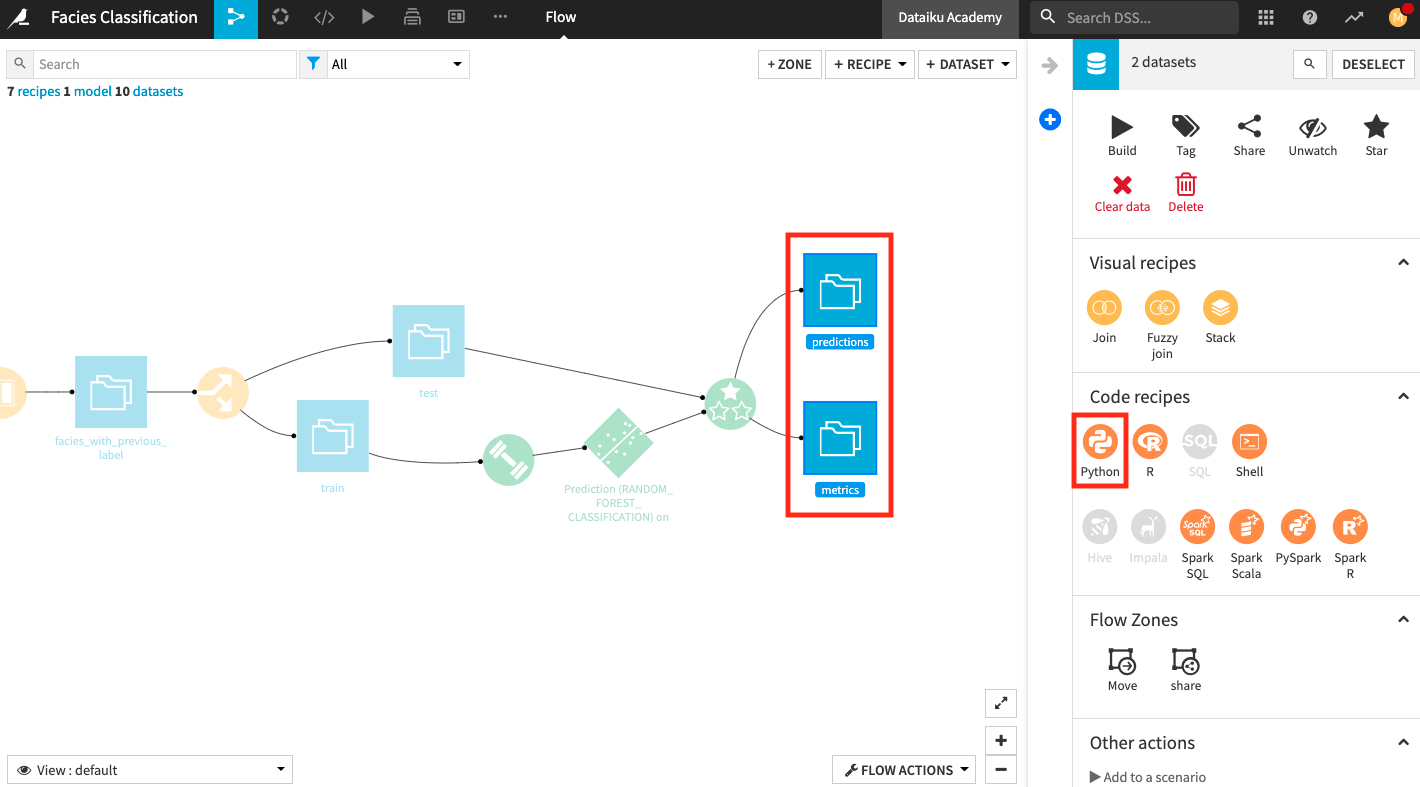Switch to the Flow tab
Viewport: 1420px width, 787px height.
[560, 17]
